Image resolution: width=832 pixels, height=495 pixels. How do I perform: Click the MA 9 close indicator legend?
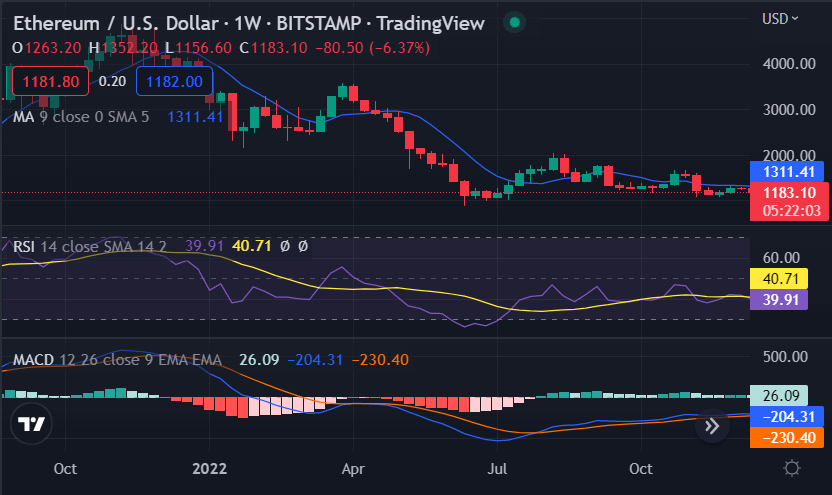click(81, 117)
